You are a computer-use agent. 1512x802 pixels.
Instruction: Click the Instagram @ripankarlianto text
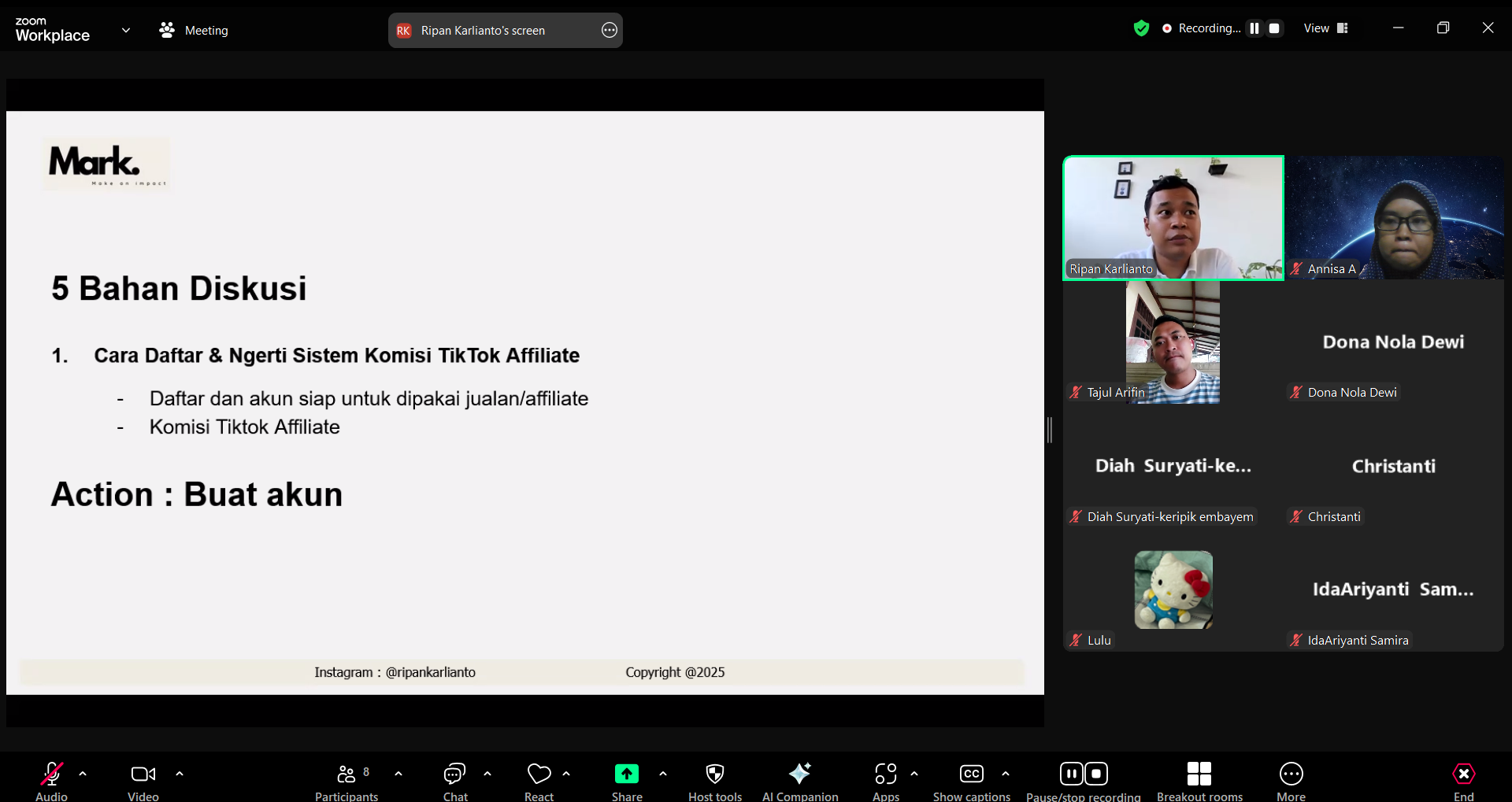pyautogui.click(x=395, y=672)
